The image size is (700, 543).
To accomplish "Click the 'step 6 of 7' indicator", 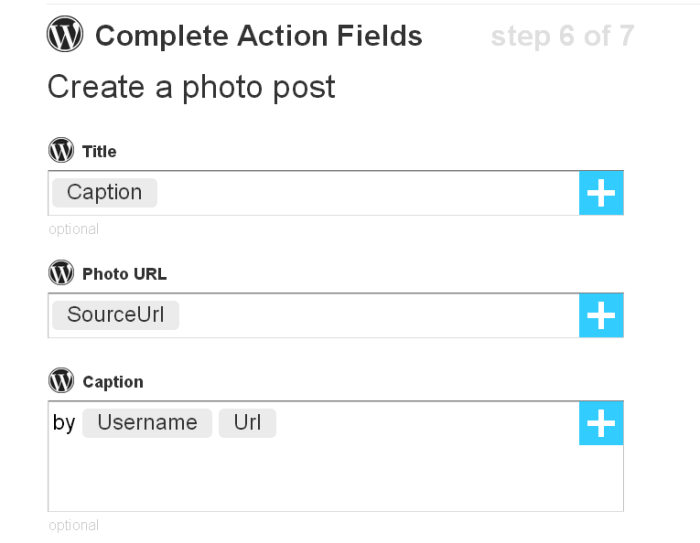I will point(561,37).
